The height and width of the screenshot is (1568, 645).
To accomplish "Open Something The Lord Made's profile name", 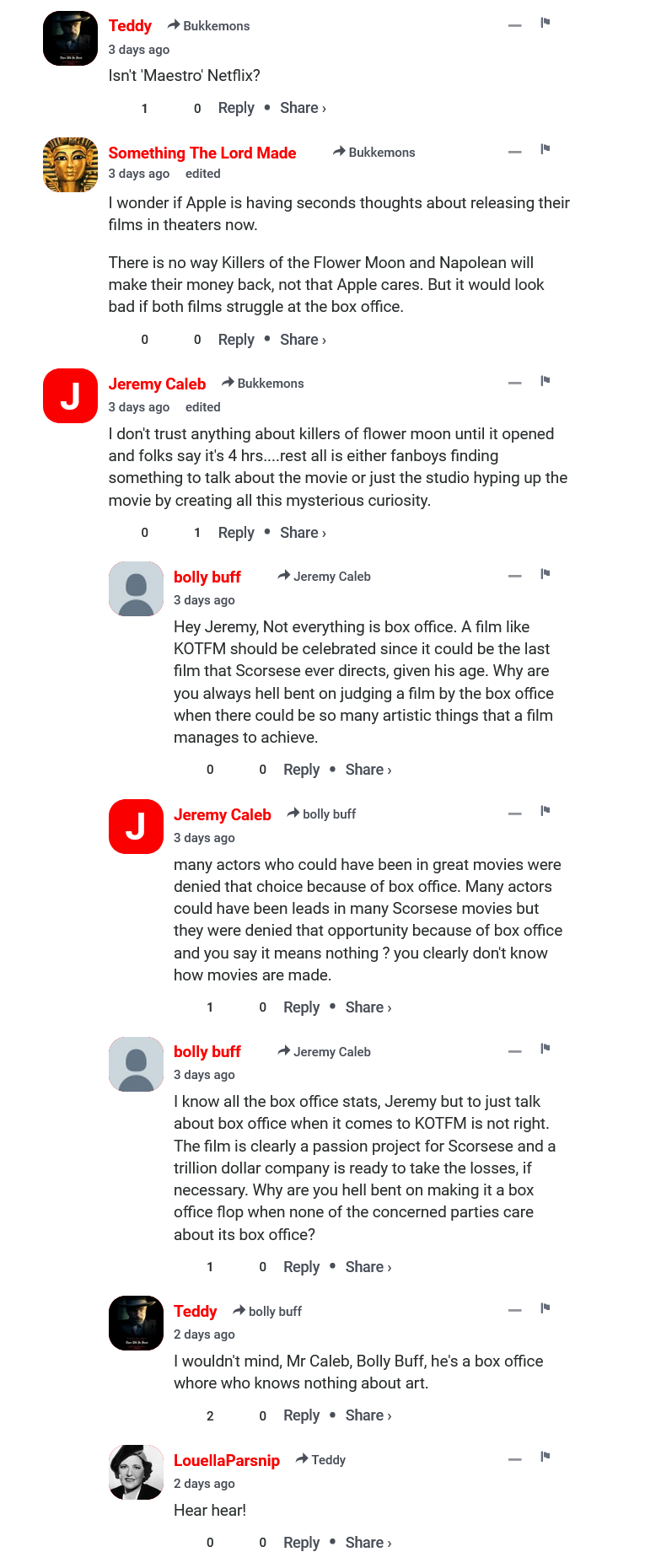I will click(202, 153).
